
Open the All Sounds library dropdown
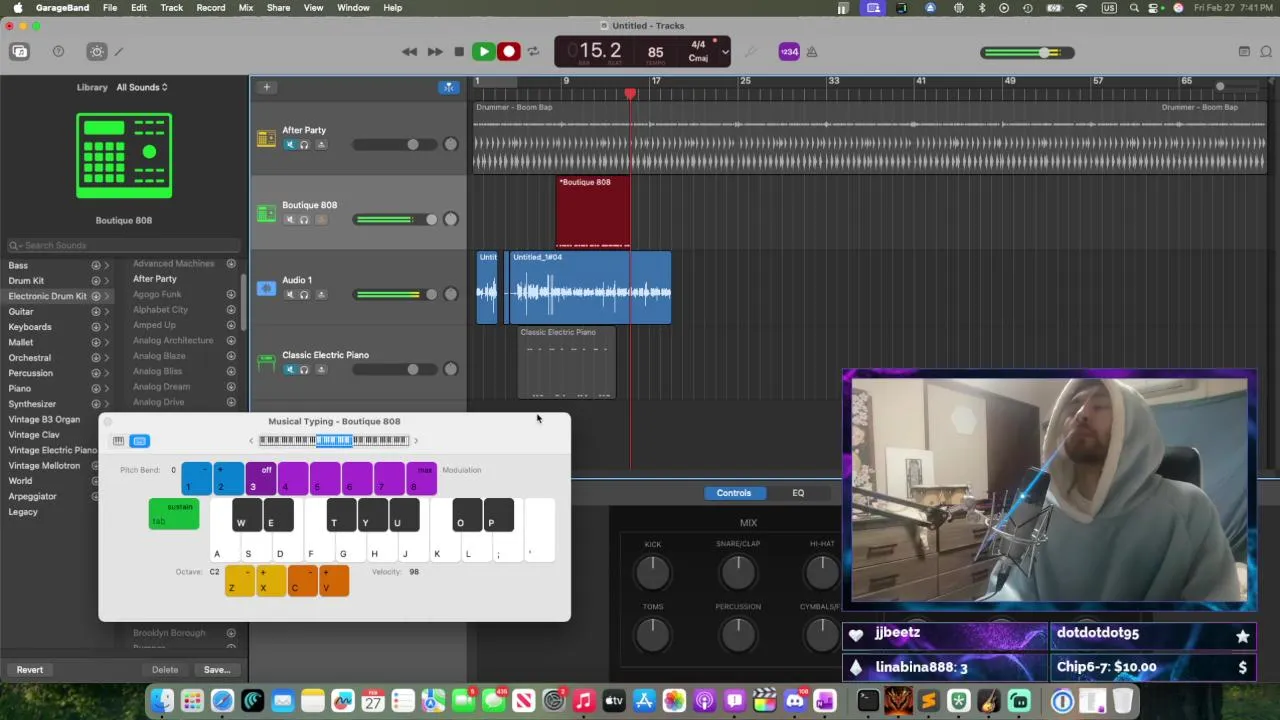(142, 87)
